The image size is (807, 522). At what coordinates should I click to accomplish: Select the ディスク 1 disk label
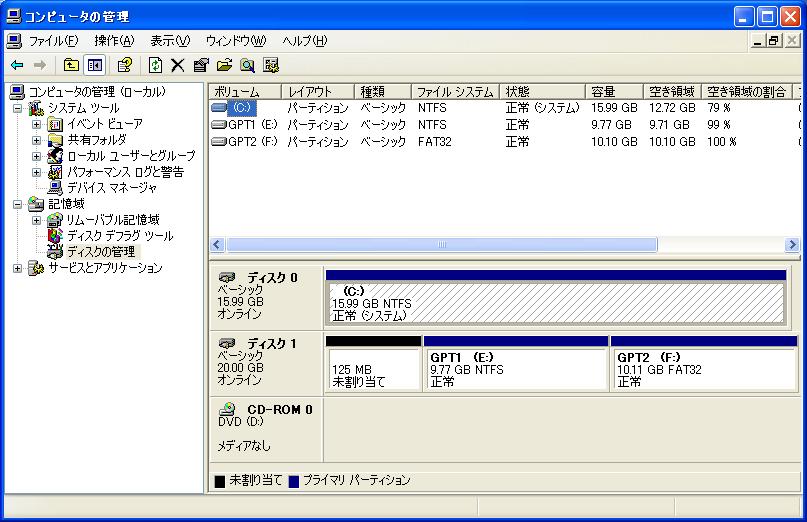pyautogui.click(x=267, y=362)
